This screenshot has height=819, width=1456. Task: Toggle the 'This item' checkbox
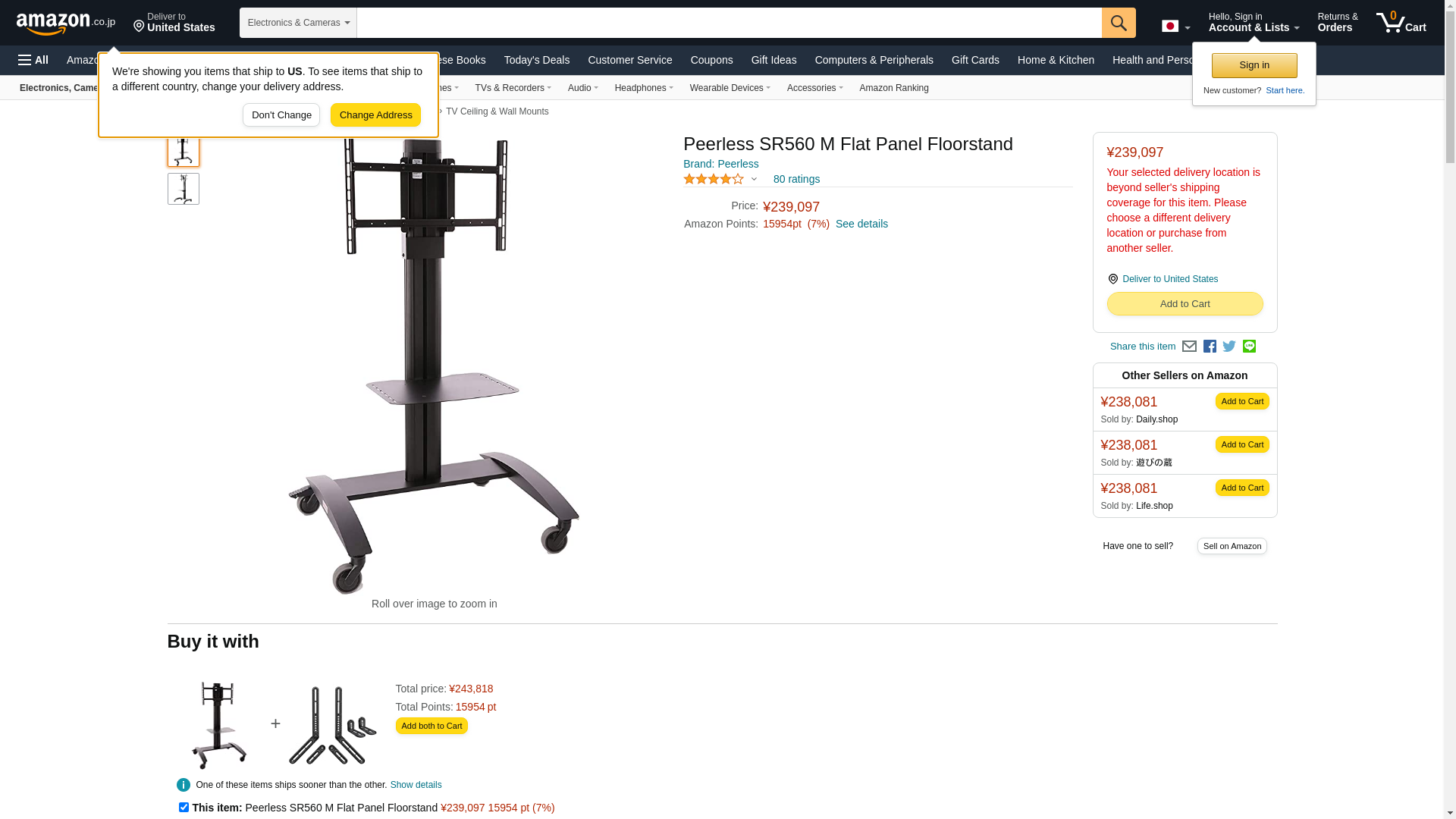(184, 808)
